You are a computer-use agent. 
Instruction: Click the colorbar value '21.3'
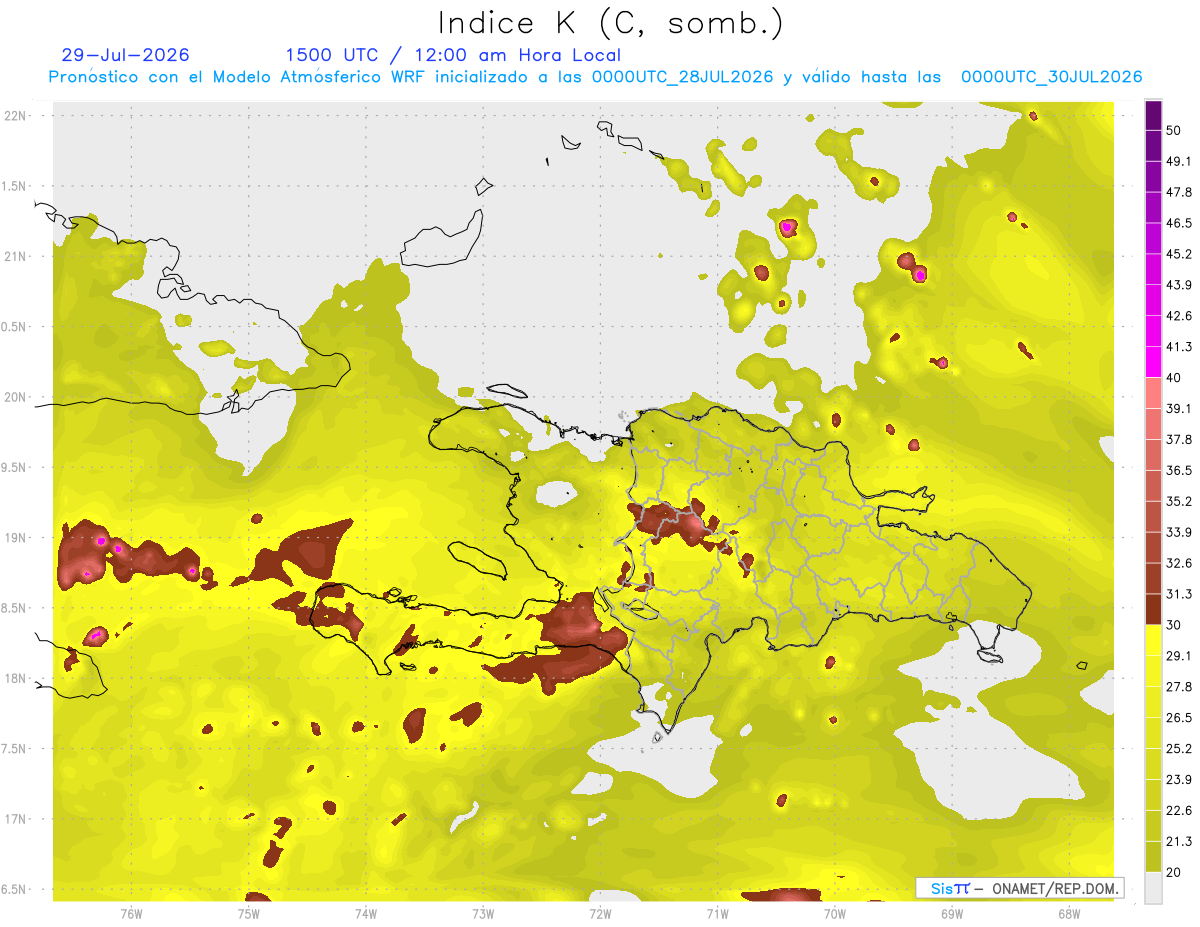[x=1178, y=842]
